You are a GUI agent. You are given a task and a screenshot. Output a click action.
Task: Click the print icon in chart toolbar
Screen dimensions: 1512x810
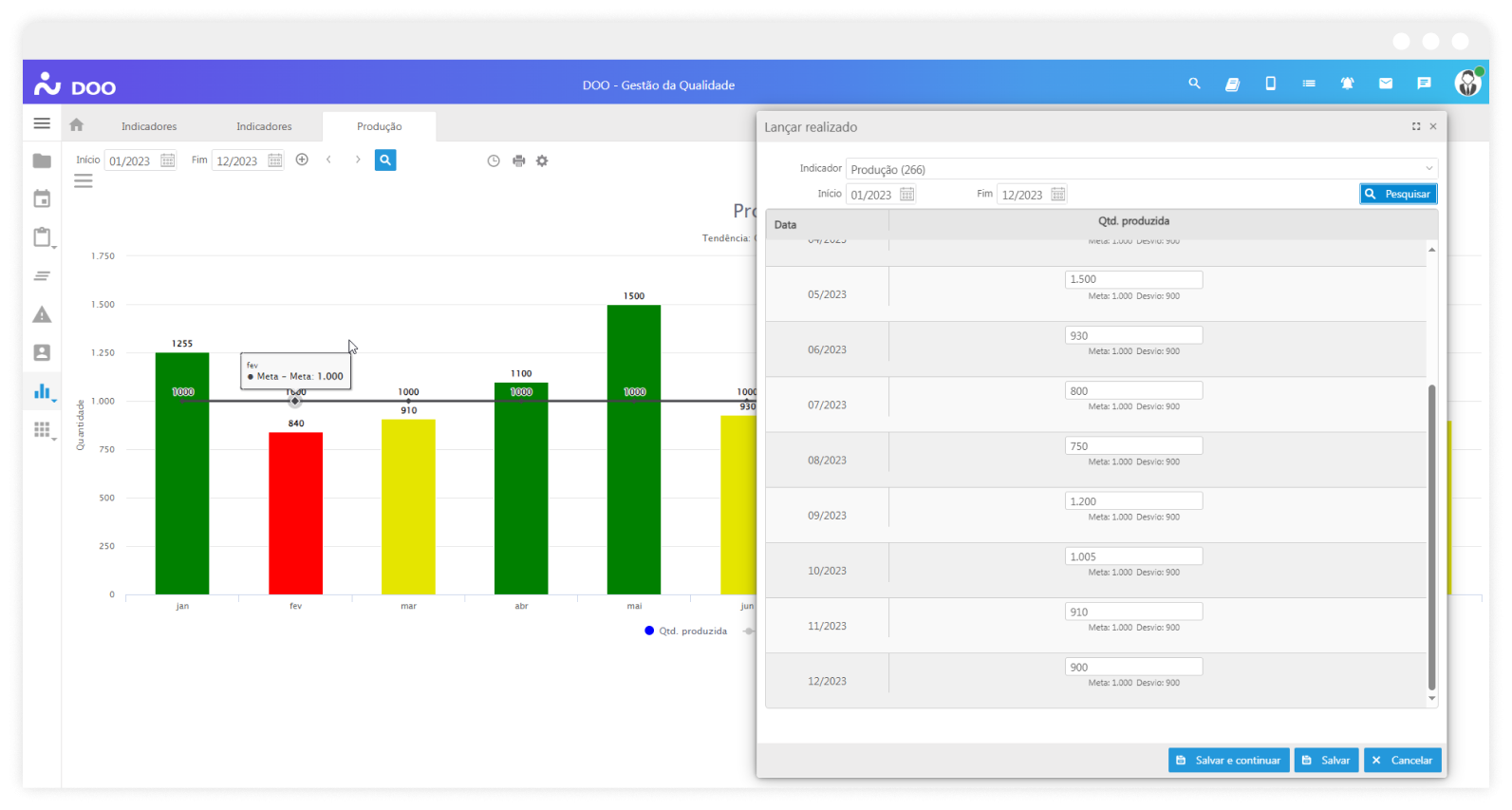518,161
